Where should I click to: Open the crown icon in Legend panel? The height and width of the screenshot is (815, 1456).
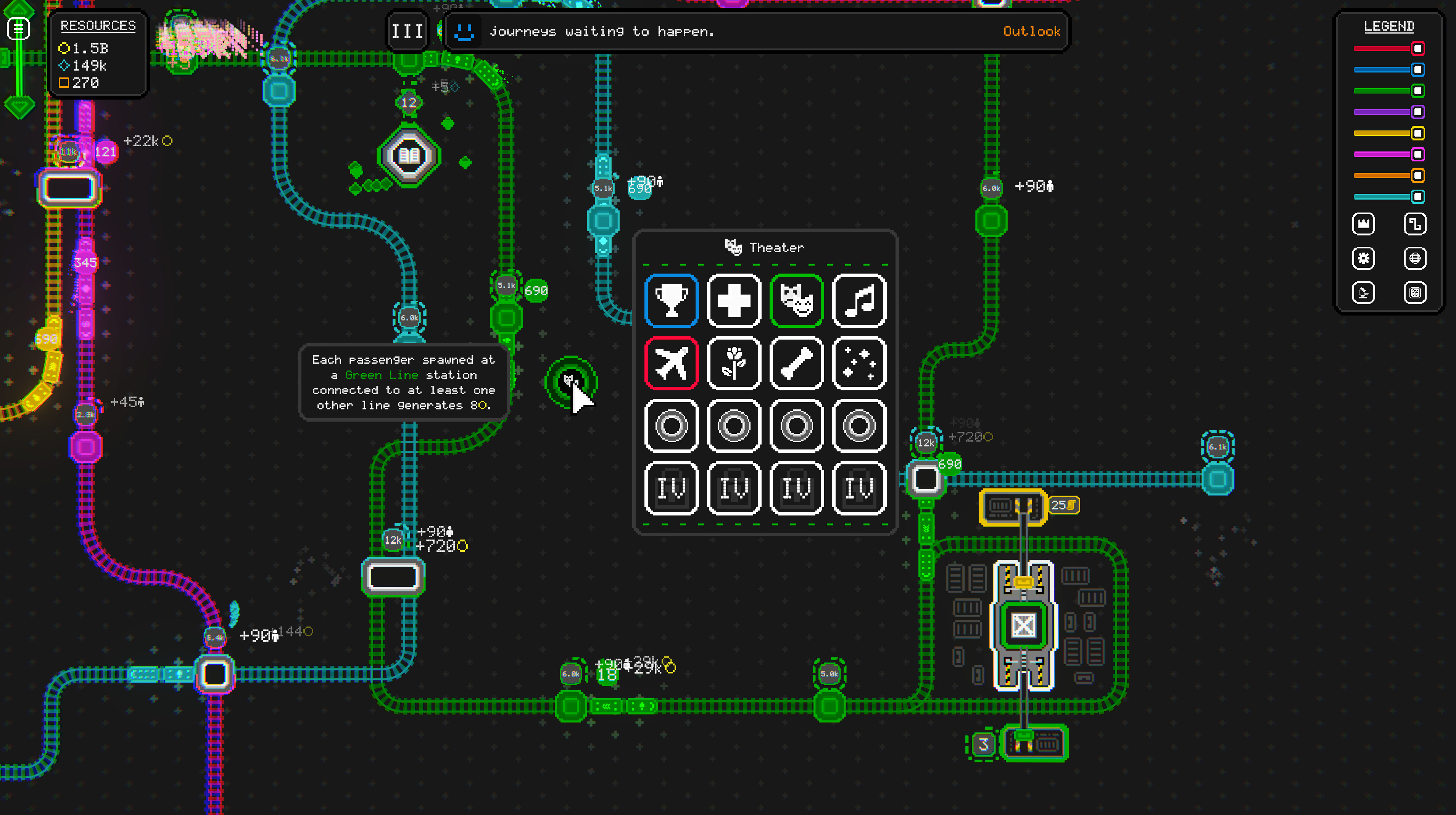[1363, 224]
